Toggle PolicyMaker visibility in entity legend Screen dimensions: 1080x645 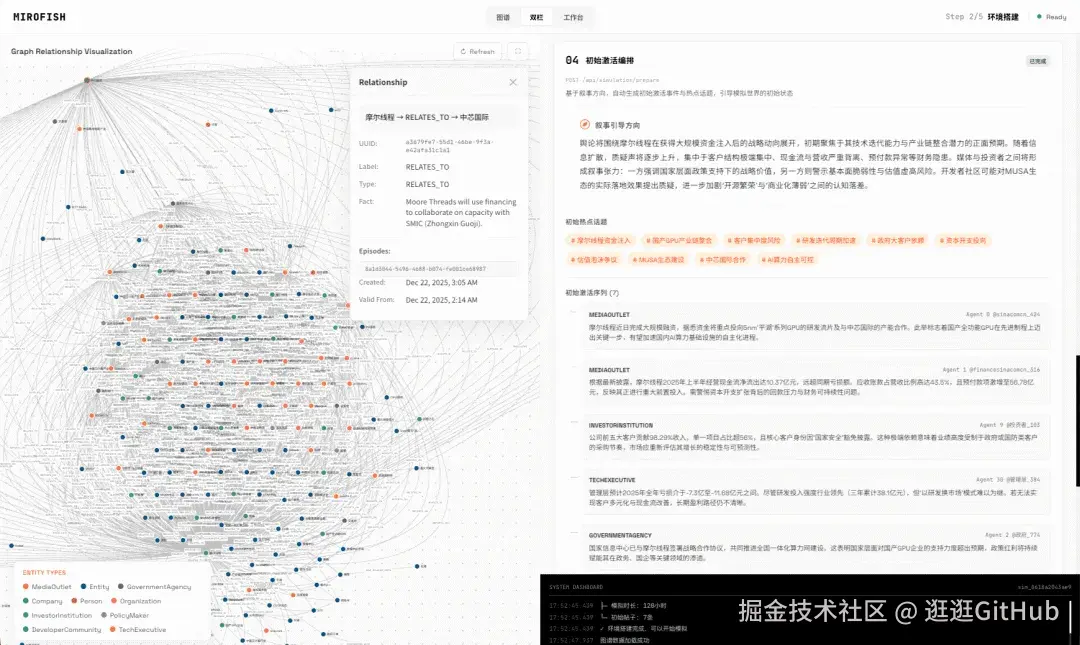[x=104, y=616]
